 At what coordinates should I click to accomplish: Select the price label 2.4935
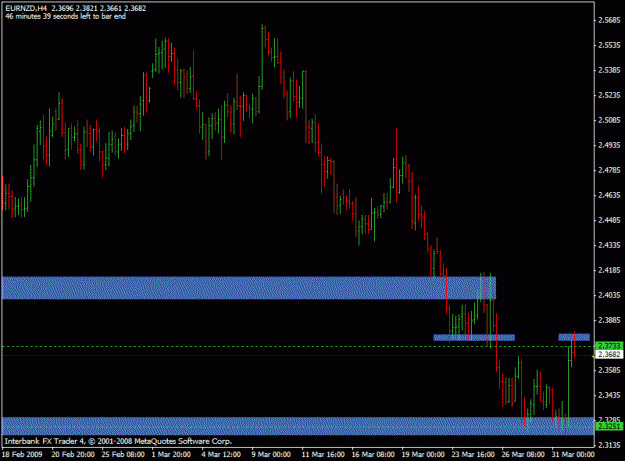(609, 145)
